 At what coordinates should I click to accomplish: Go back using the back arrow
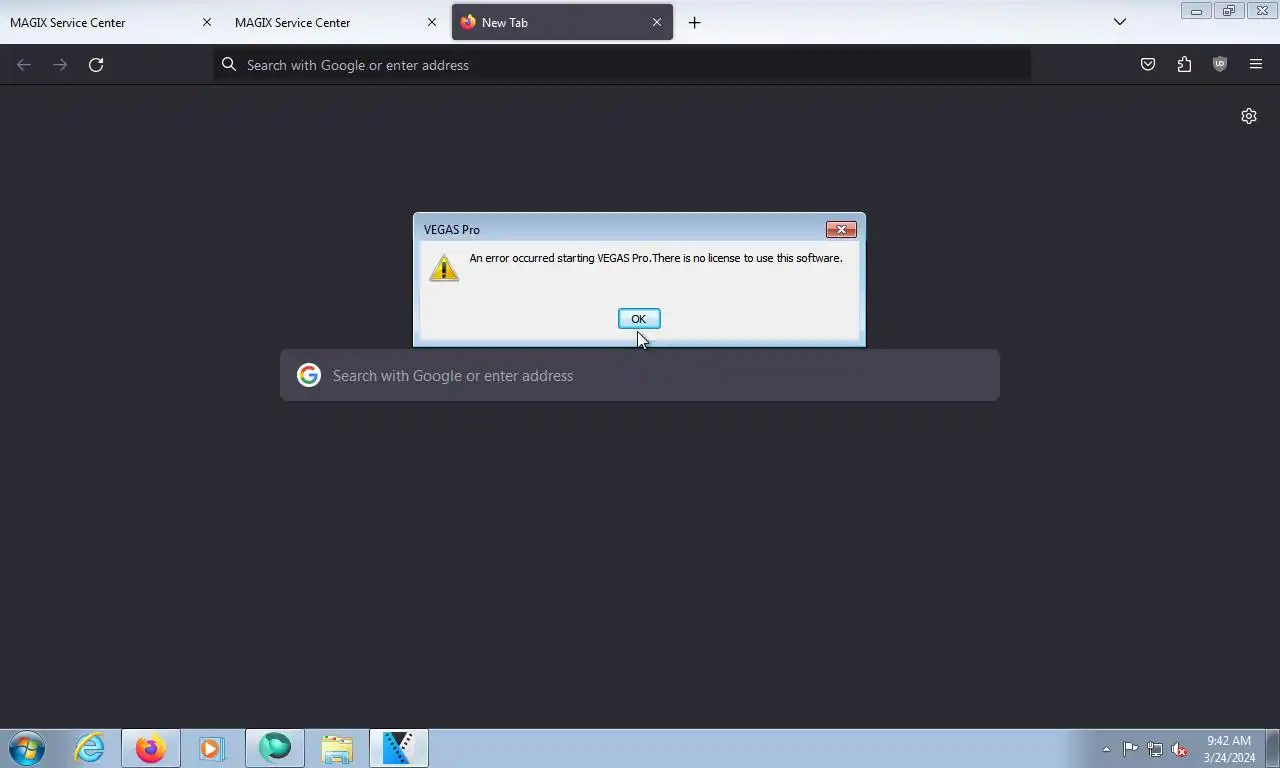[24, 65]
